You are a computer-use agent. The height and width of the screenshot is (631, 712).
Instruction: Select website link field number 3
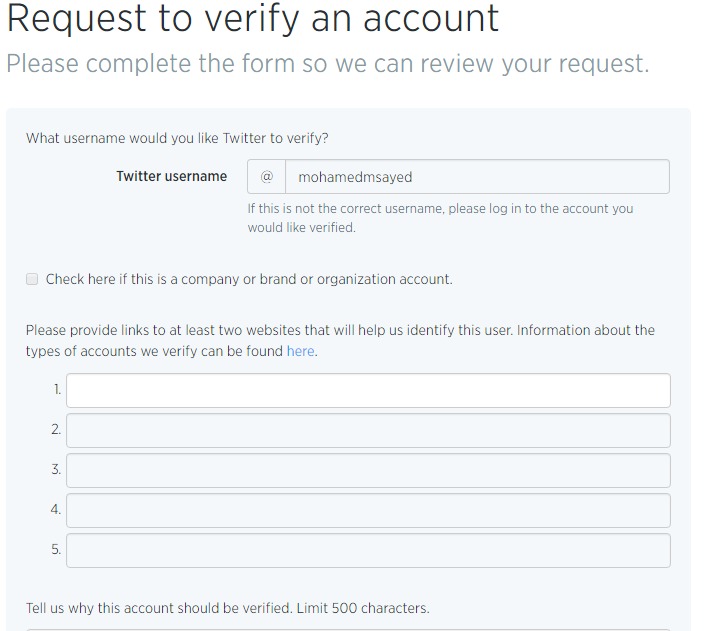(368, 470)
